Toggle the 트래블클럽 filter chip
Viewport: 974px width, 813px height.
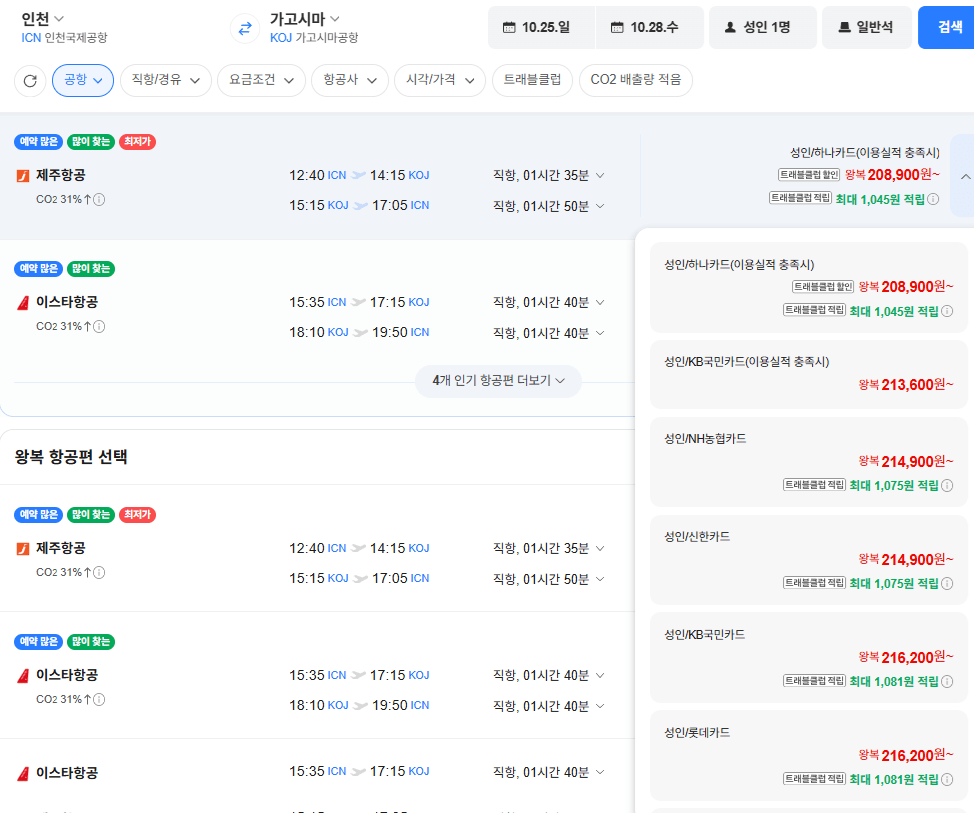pos(532,80)
